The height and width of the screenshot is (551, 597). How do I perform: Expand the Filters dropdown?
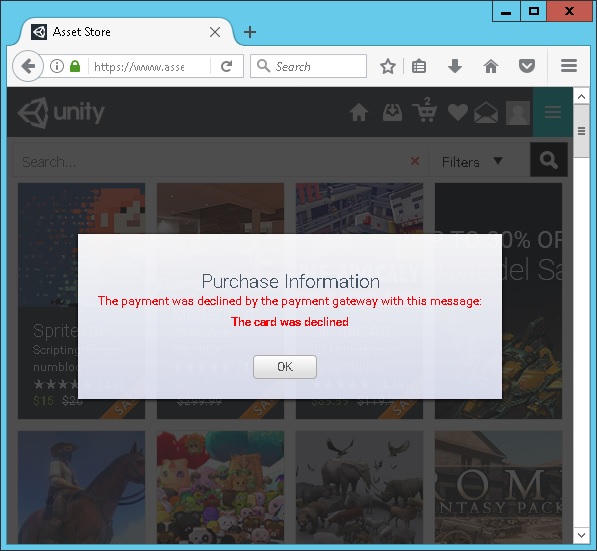(x=472, y=161)
